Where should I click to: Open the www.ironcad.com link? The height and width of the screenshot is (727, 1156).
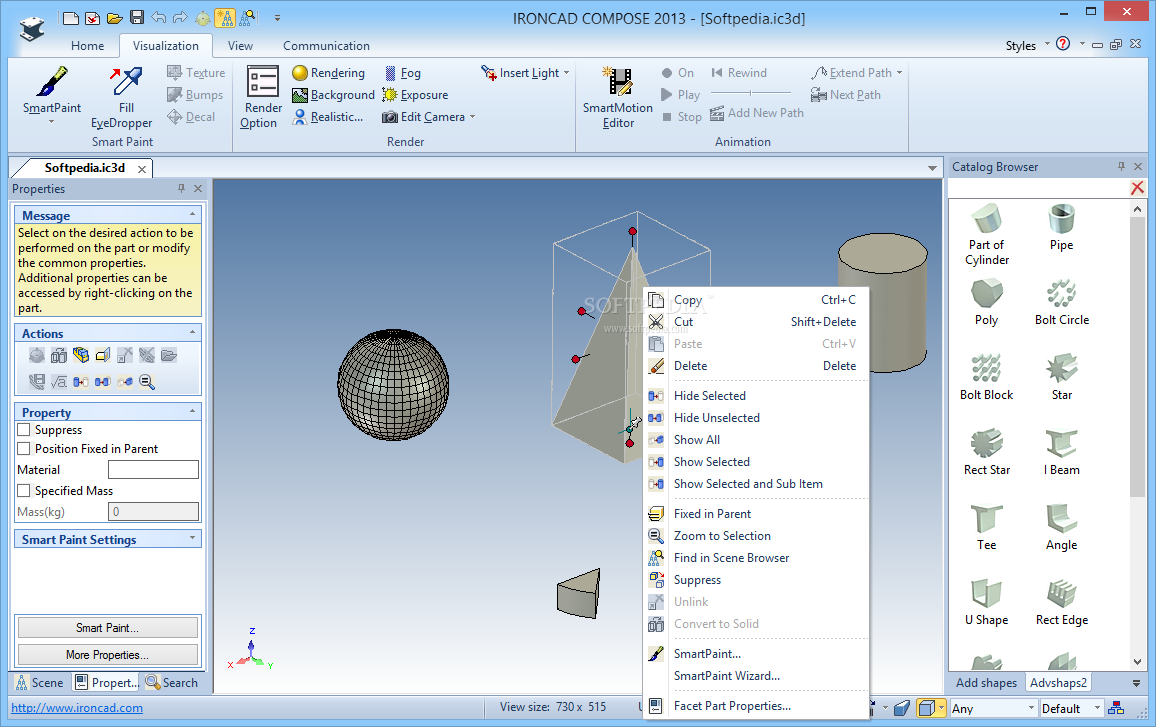coord(77,708)
